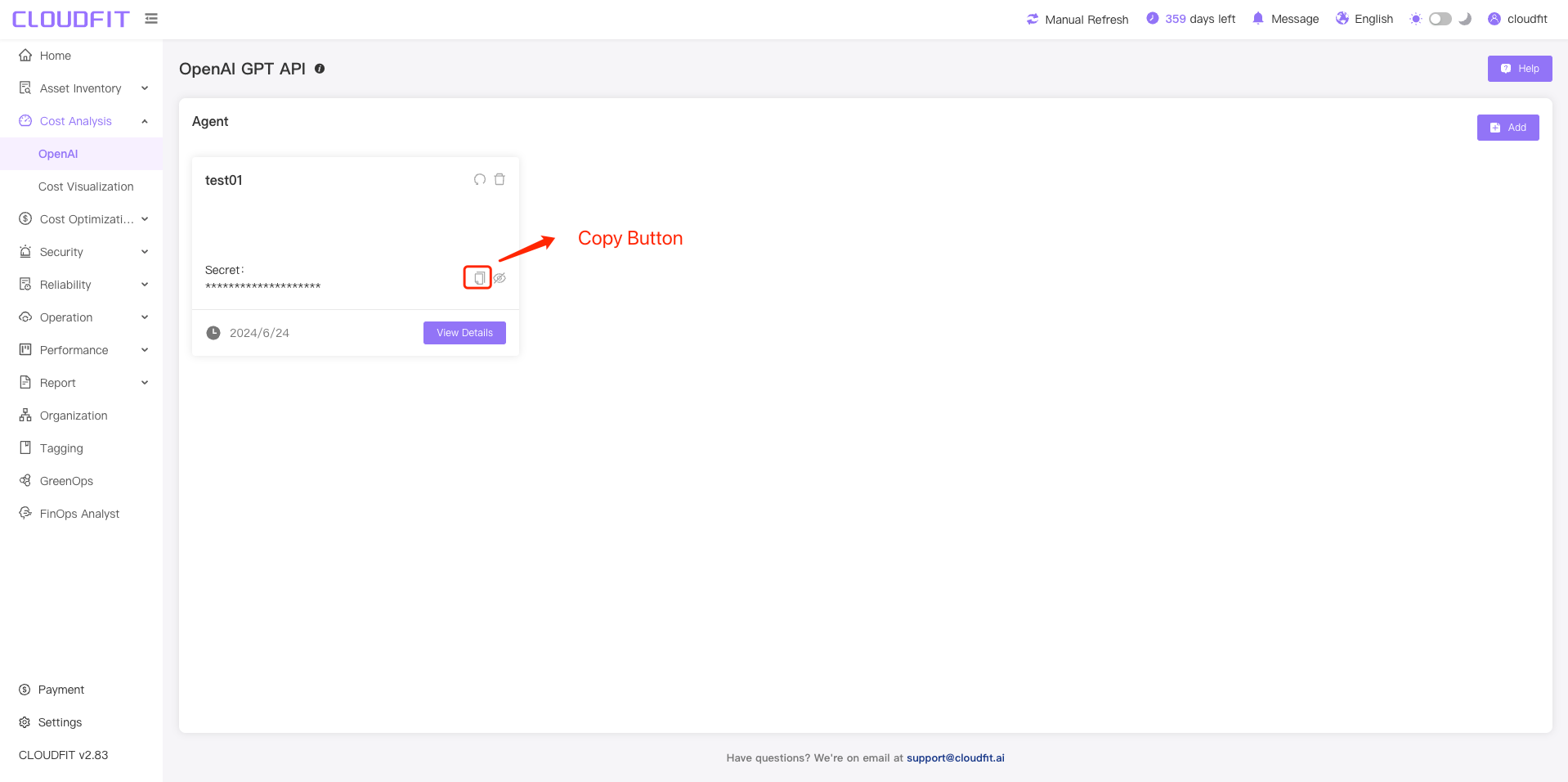1568x782 pixels.
Task: Click the sun light-mode icon
Action: point(1416,19)
